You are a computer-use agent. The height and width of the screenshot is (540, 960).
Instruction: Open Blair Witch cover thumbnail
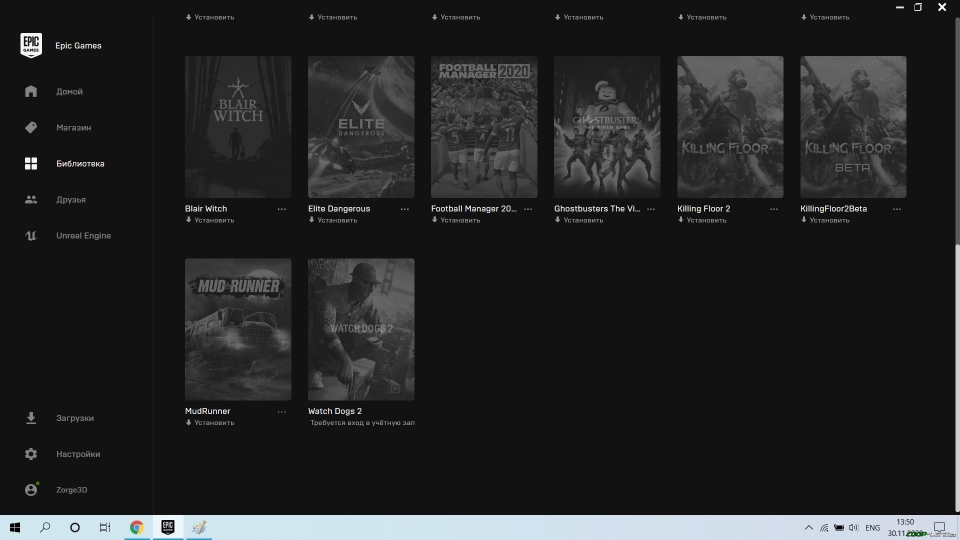(x=238, y=127)
